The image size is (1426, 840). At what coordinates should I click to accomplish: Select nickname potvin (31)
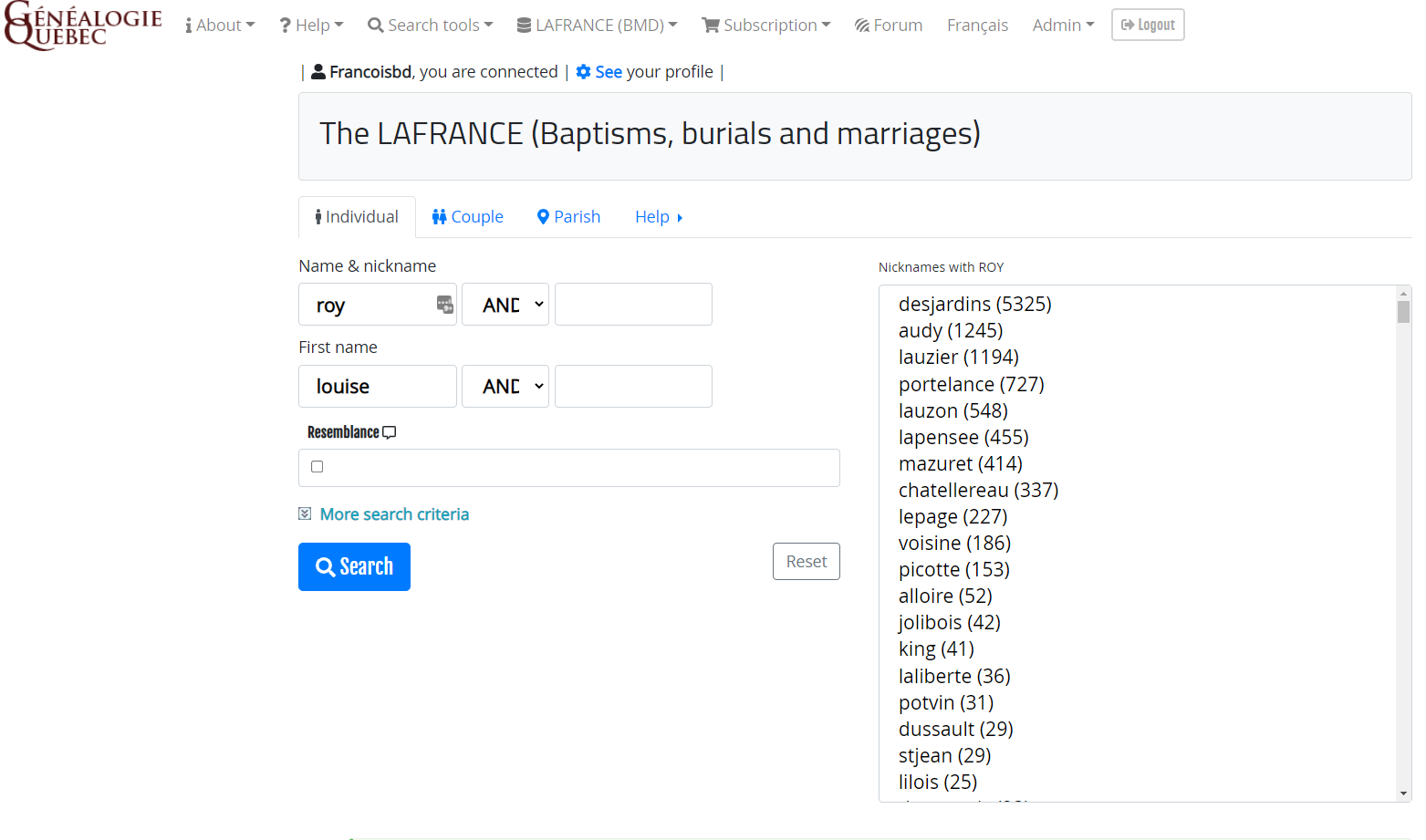point(946,702)
